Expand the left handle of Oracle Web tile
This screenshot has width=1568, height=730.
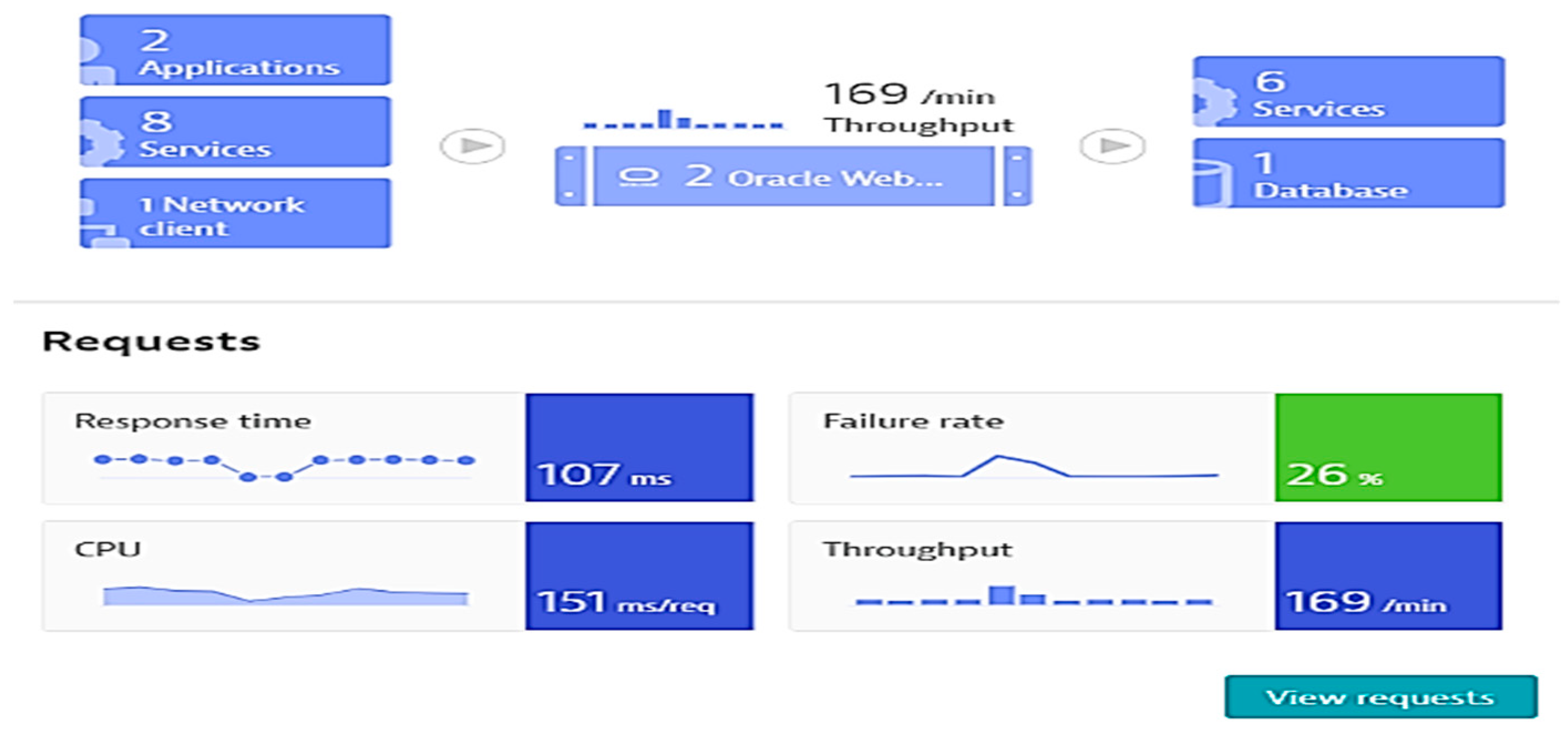tap(570, 177)
